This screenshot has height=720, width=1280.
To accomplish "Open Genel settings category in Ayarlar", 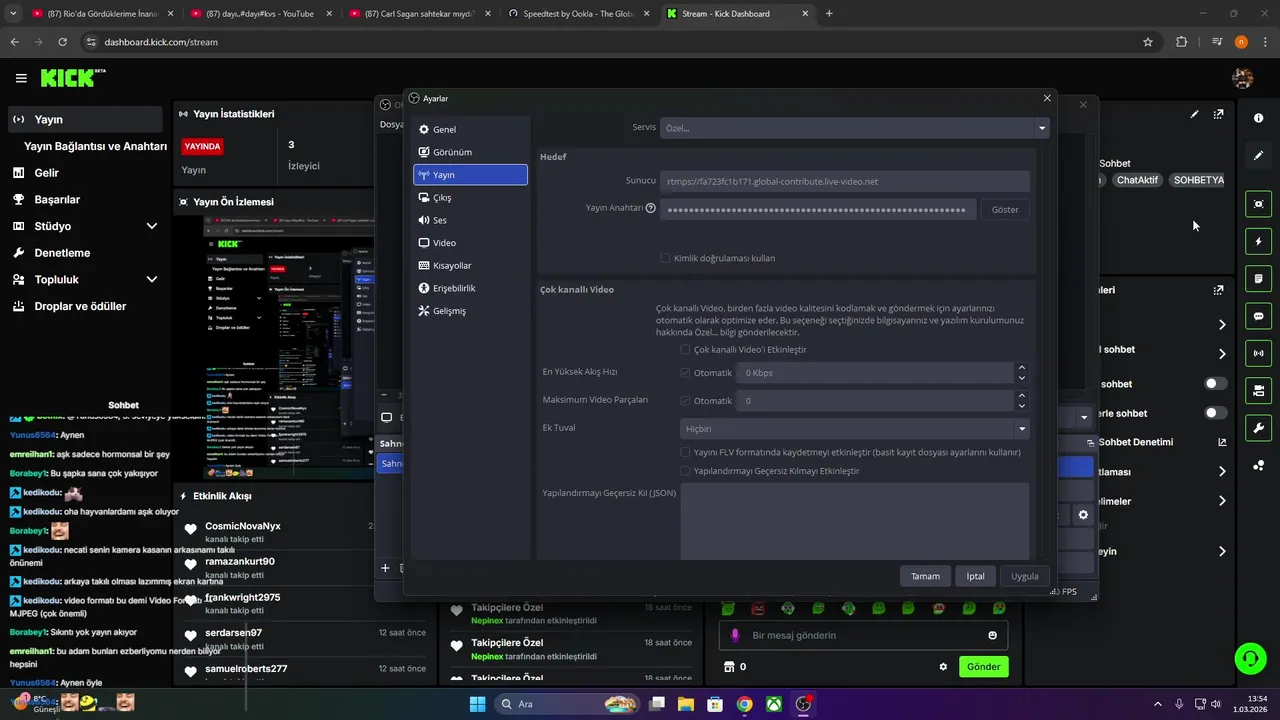I will click(470, 130).
